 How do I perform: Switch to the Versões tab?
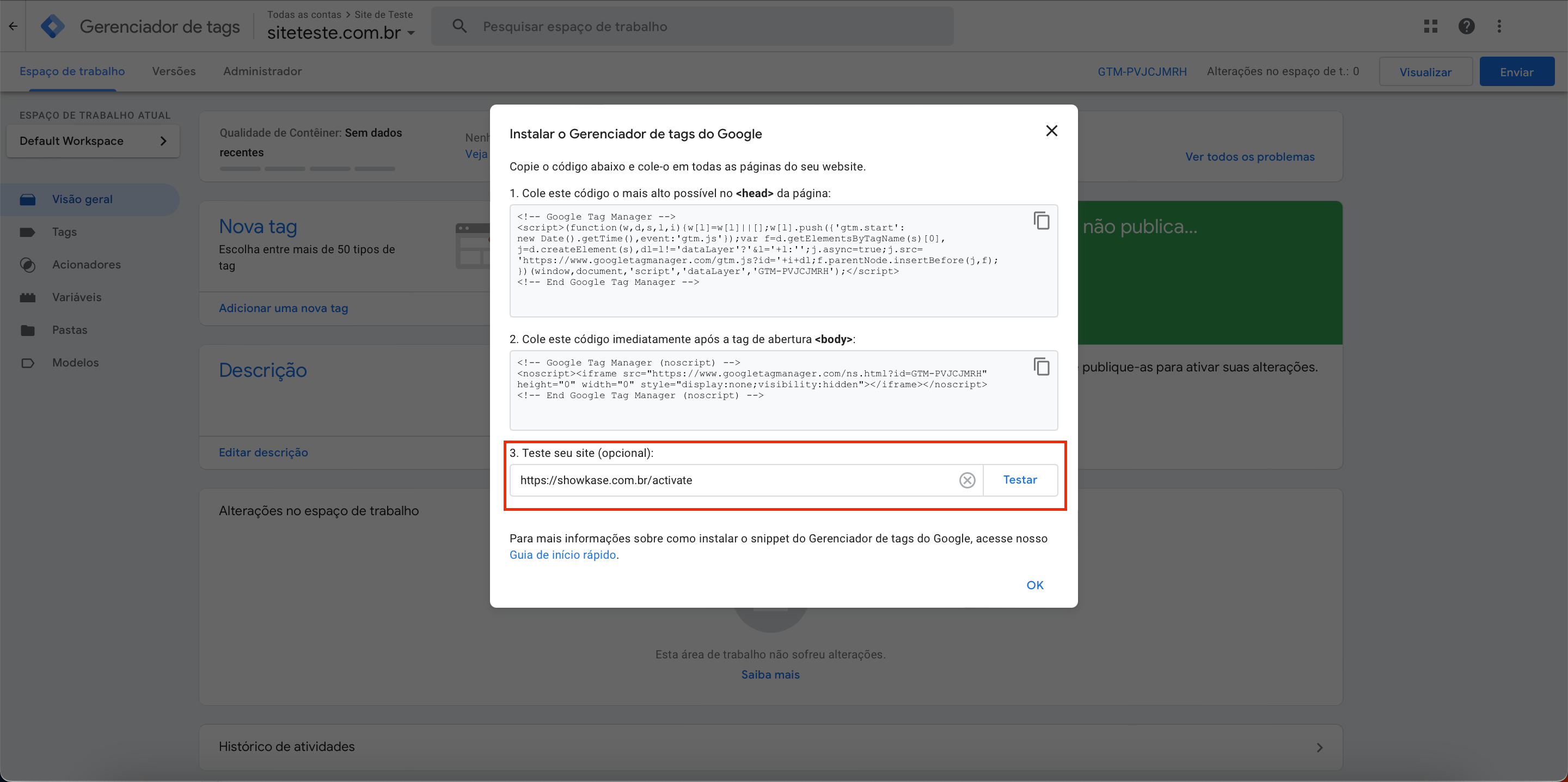point(174,71)
